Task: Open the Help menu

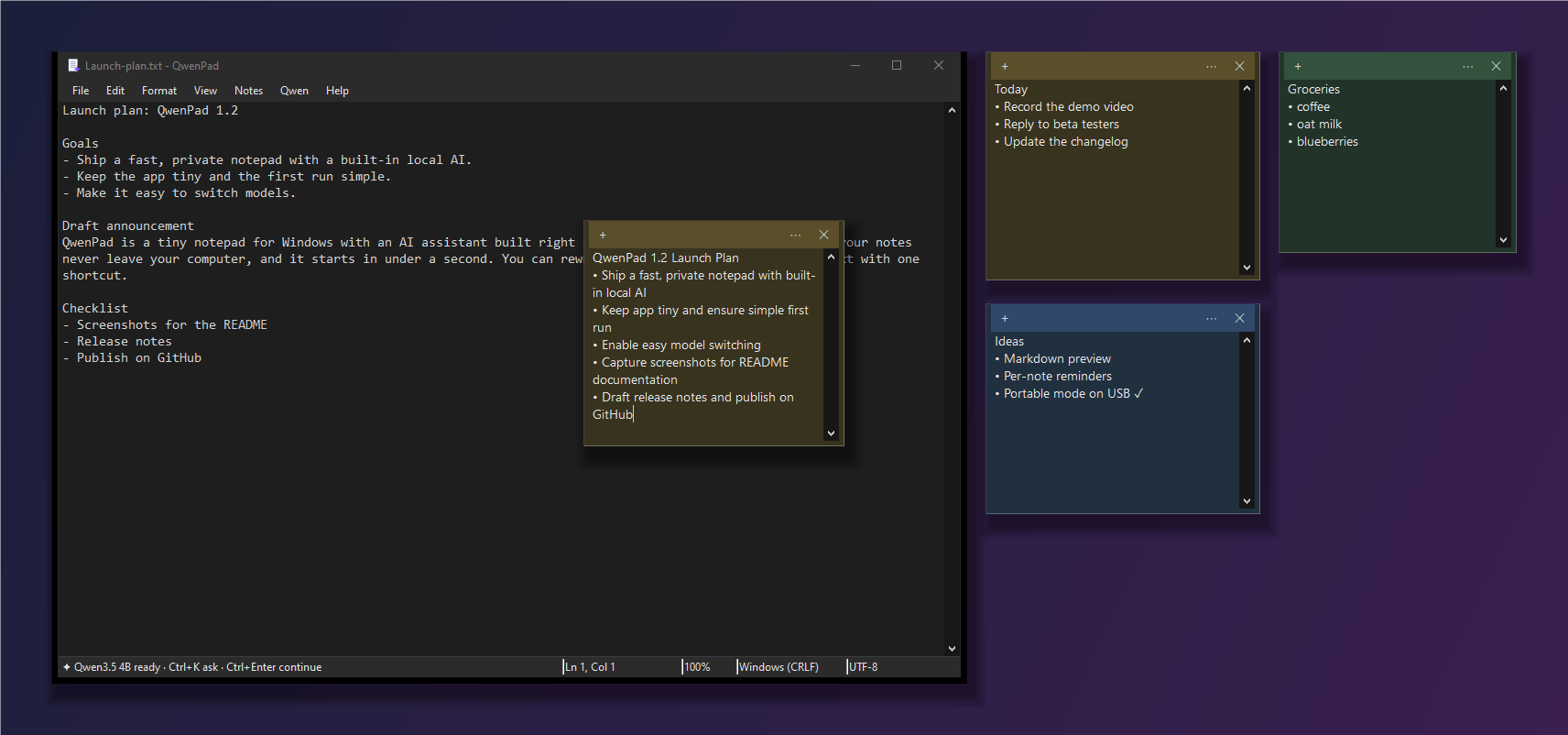Action: pyautogui.click(x=337, y=91)
